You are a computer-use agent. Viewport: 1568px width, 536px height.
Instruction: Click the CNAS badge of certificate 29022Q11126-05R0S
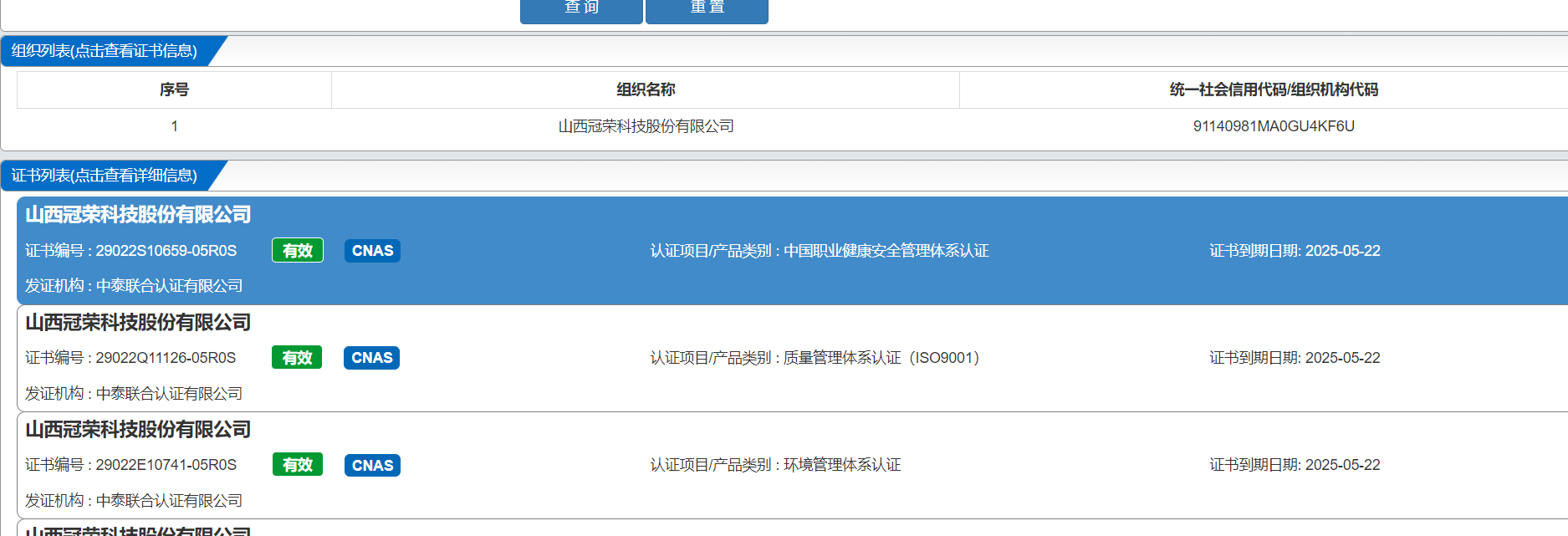[x=371, y=358]
